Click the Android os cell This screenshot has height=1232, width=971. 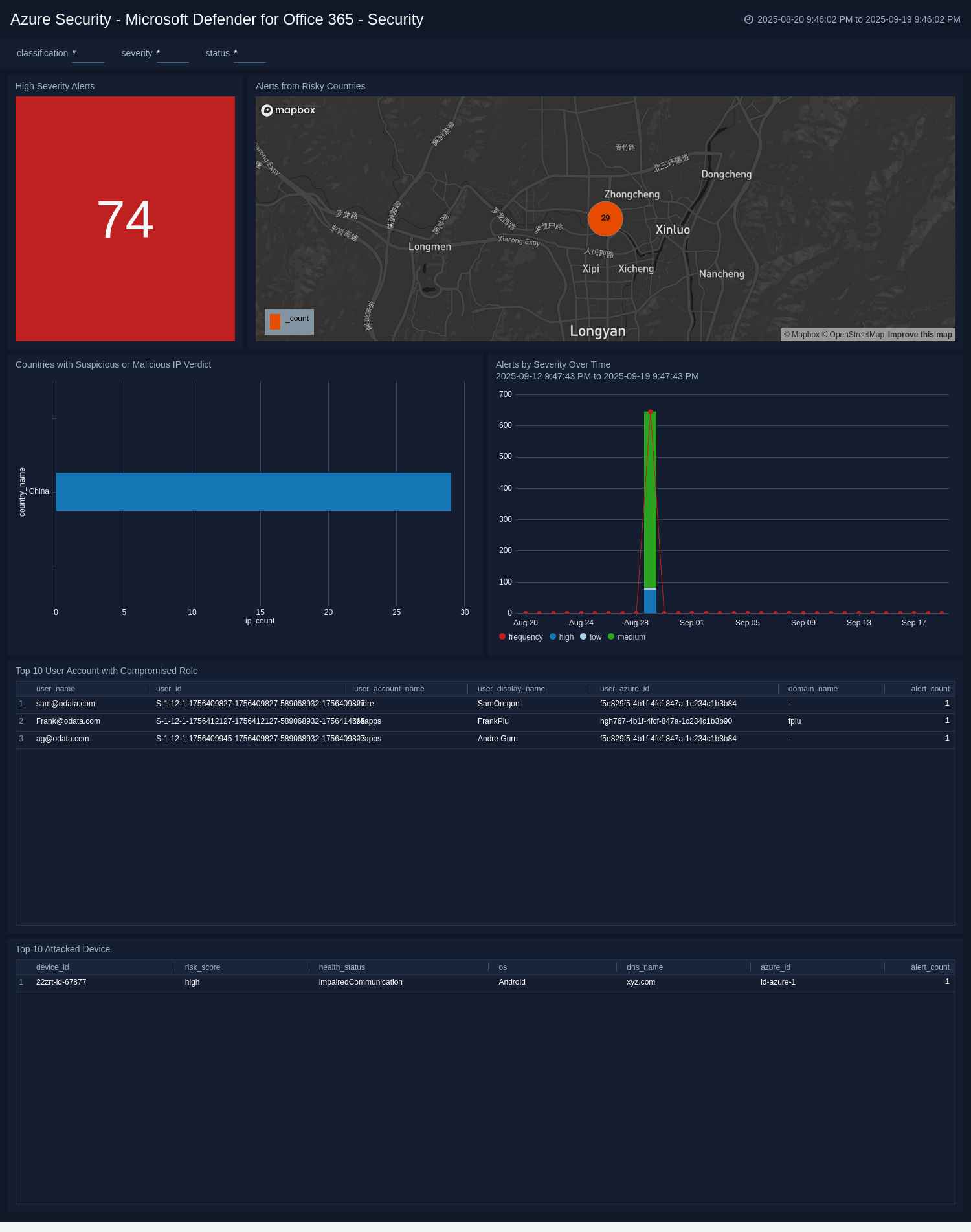tap(512, 982)
